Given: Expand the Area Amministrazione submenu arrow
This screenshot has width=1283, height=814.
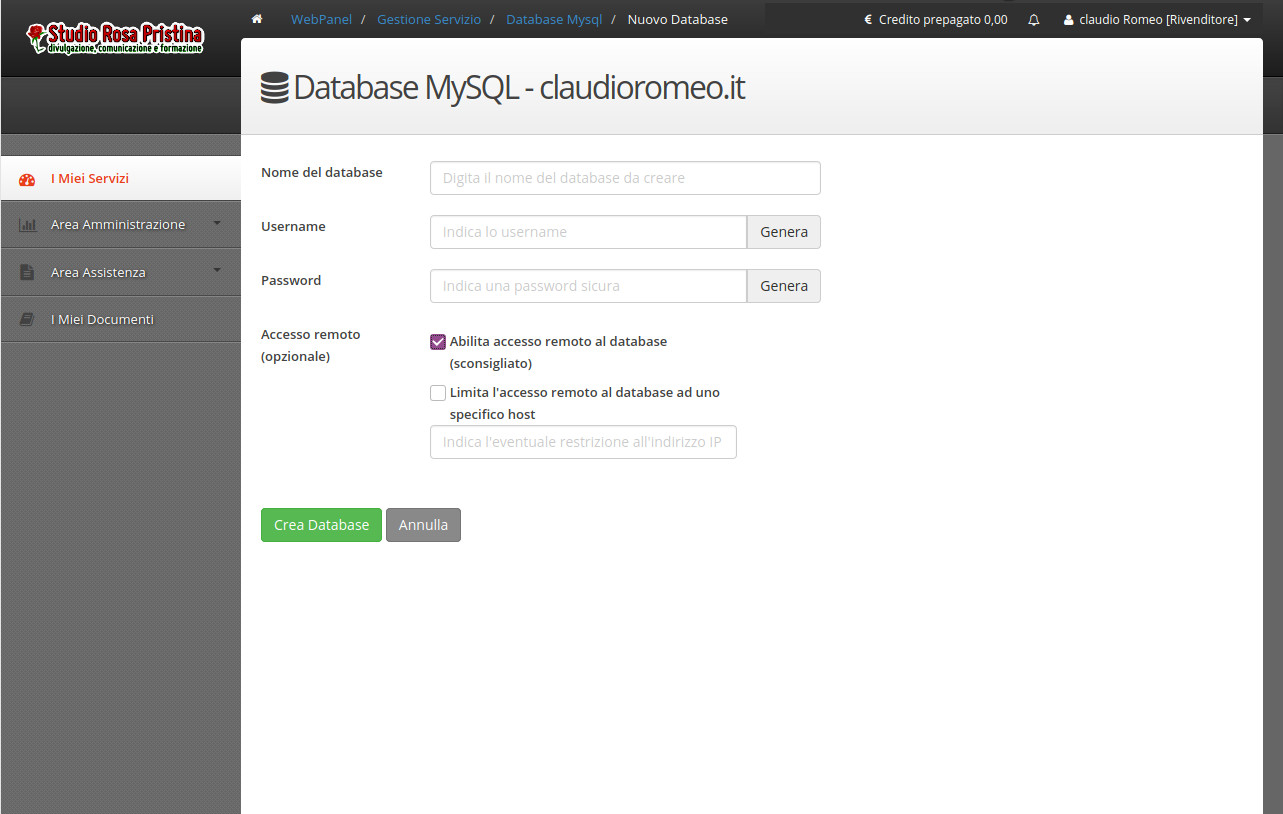Looking at the screenshot, I should point(217,224).
